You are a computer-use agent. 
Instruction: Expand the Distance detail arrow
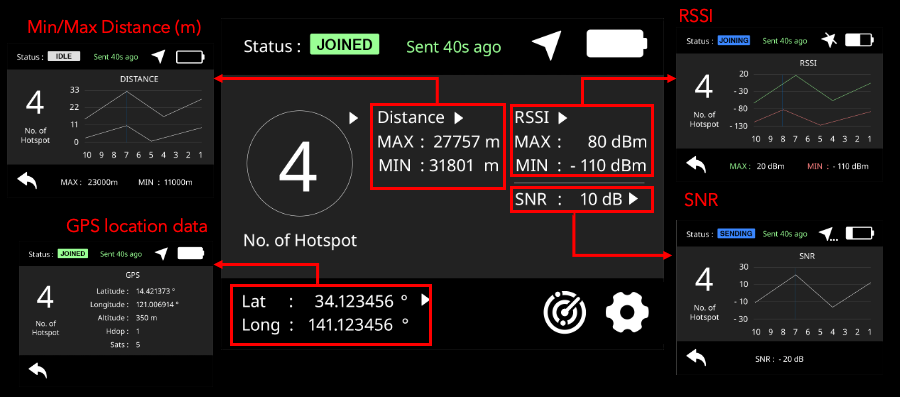pos(458,118)
